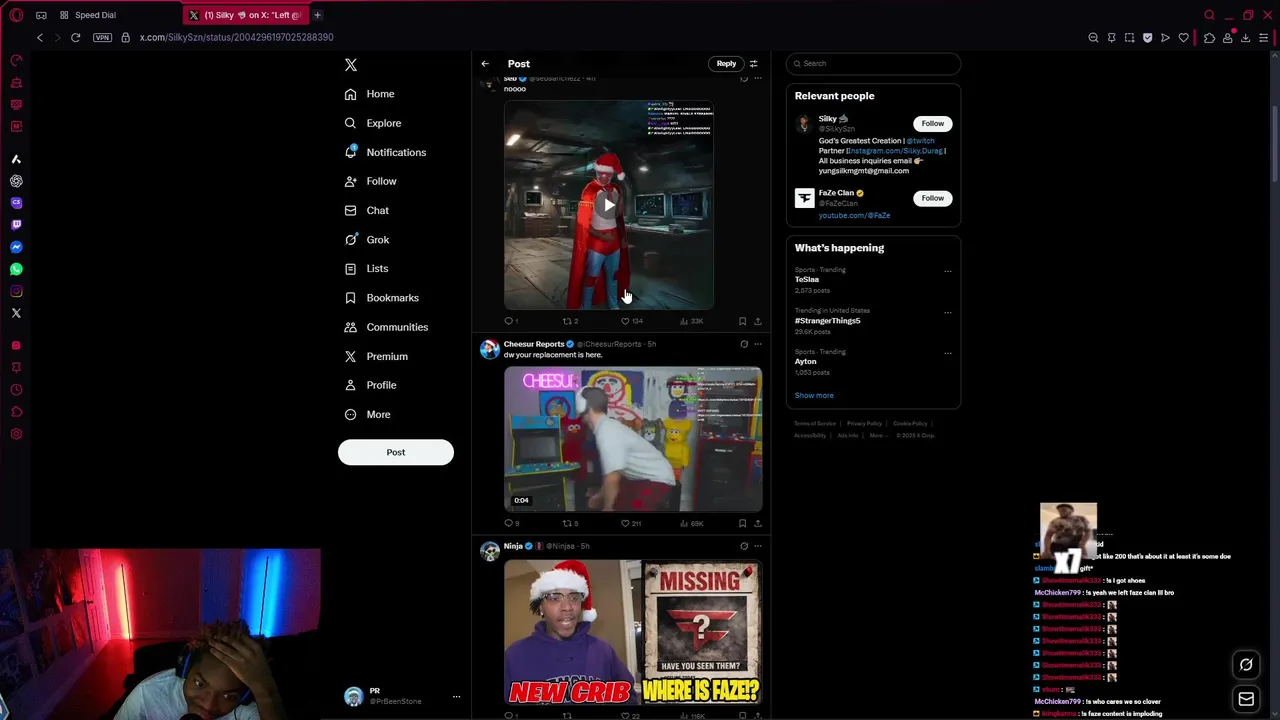
Task: Go to Home in X navigation
Action: coord(369,94)
